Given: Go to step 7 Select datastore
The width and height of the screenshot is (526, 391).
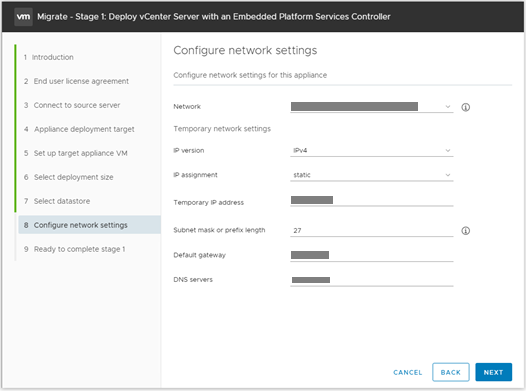Looking at the screenshot, I should tap(57, 201).
